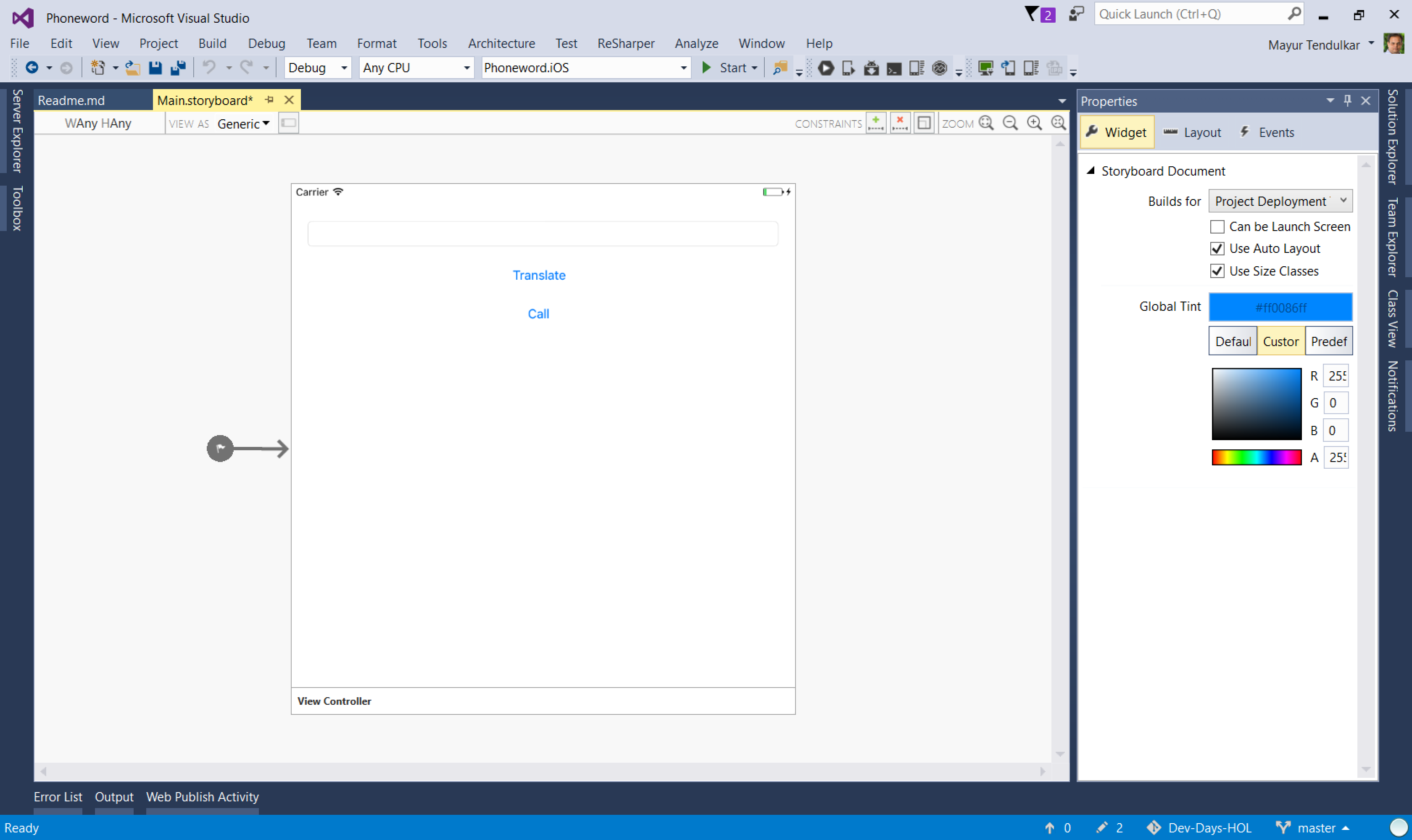Click the text field on the View Controller
The height and width of the screenshot is (840, 1412).
(543, 234)
